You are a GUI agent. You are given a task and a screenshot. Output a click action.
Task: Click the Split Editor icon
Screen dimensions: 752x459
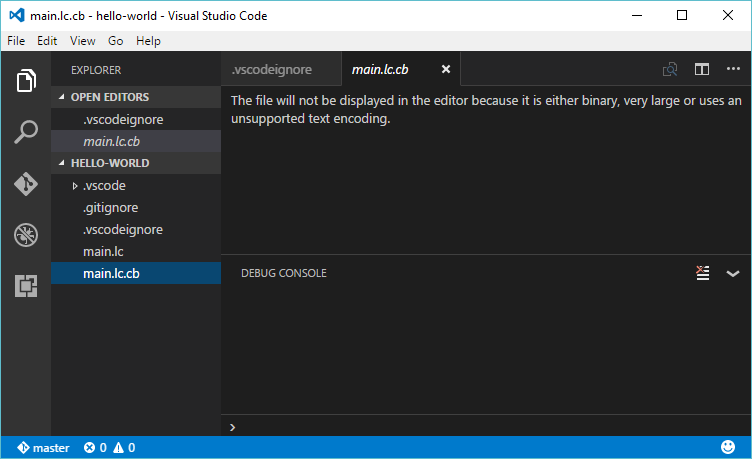(702, 70)
